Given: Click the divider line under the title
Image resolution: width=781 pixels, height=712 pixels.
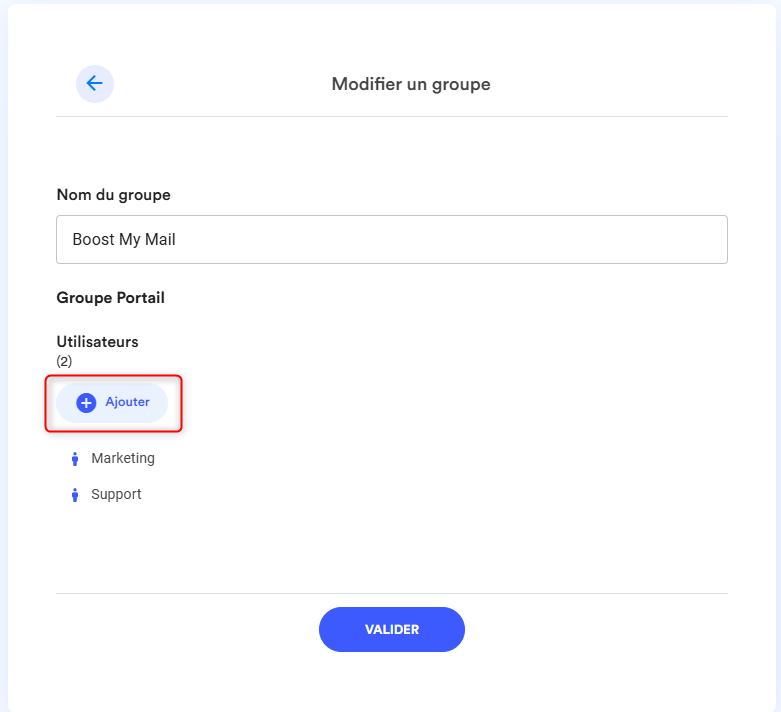Looking at the screenshot, I should (x=392, y=116).
